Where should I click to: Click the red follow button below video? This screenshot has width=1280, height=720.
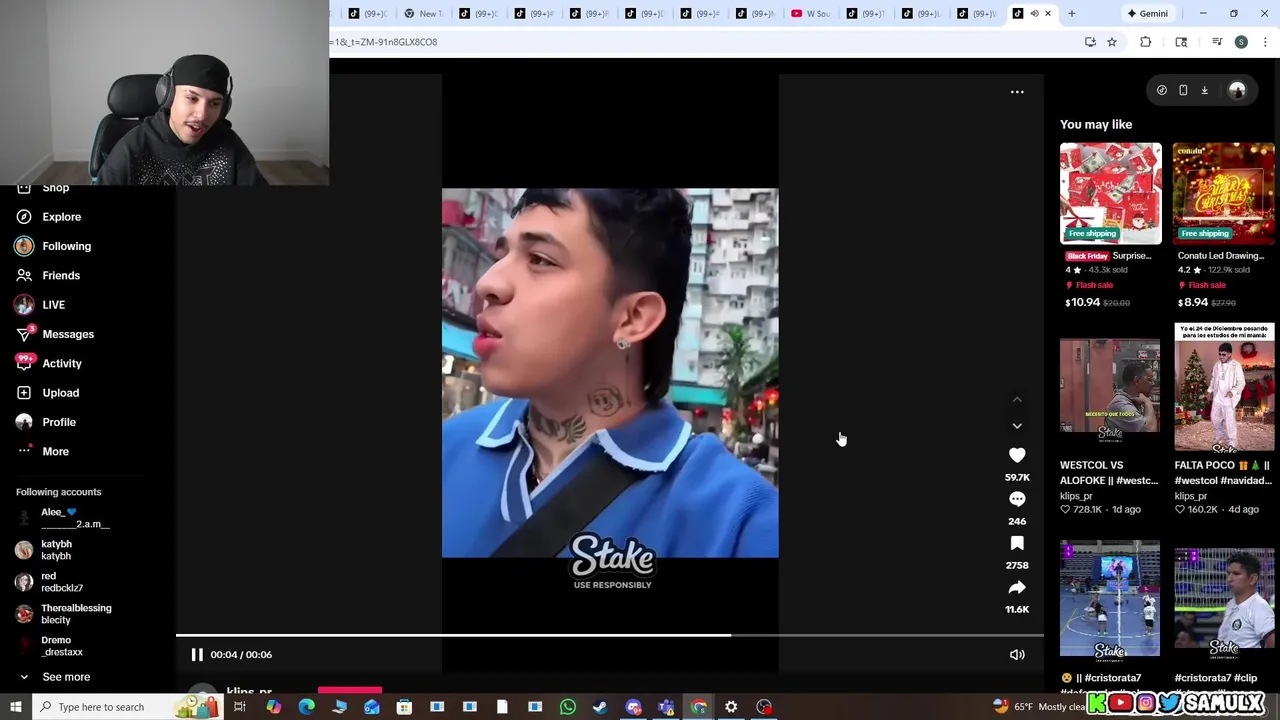pyautogui.click(x=350, y=690)
